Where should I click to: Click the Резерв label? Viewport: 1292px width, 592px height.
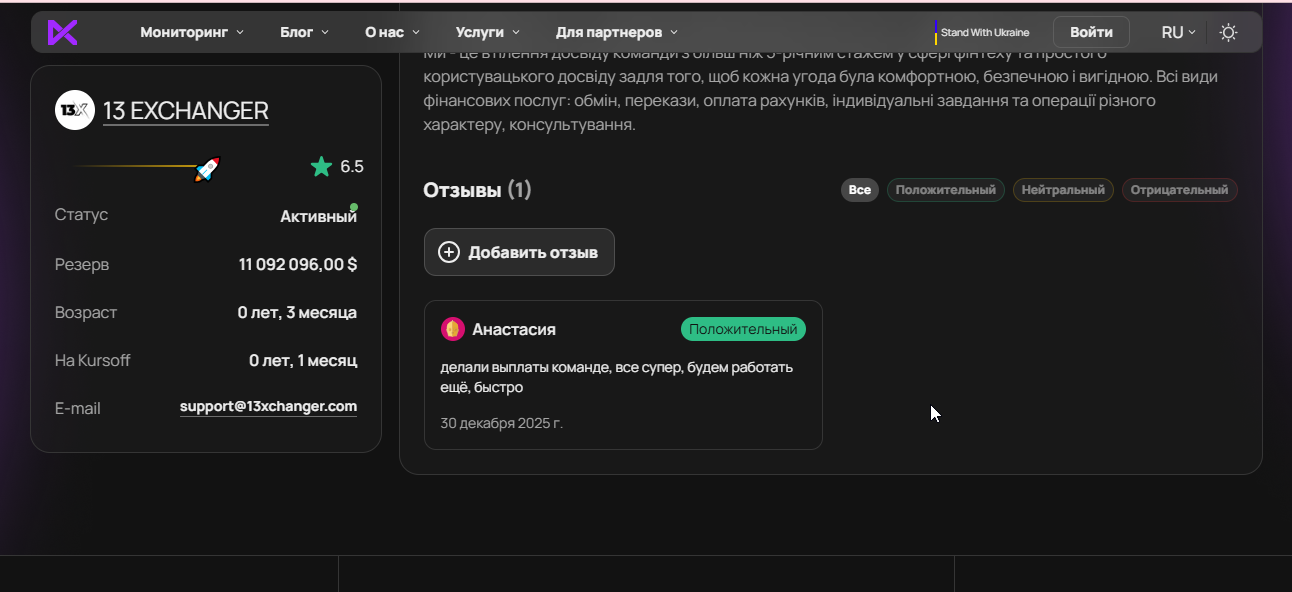click(82, 264)
